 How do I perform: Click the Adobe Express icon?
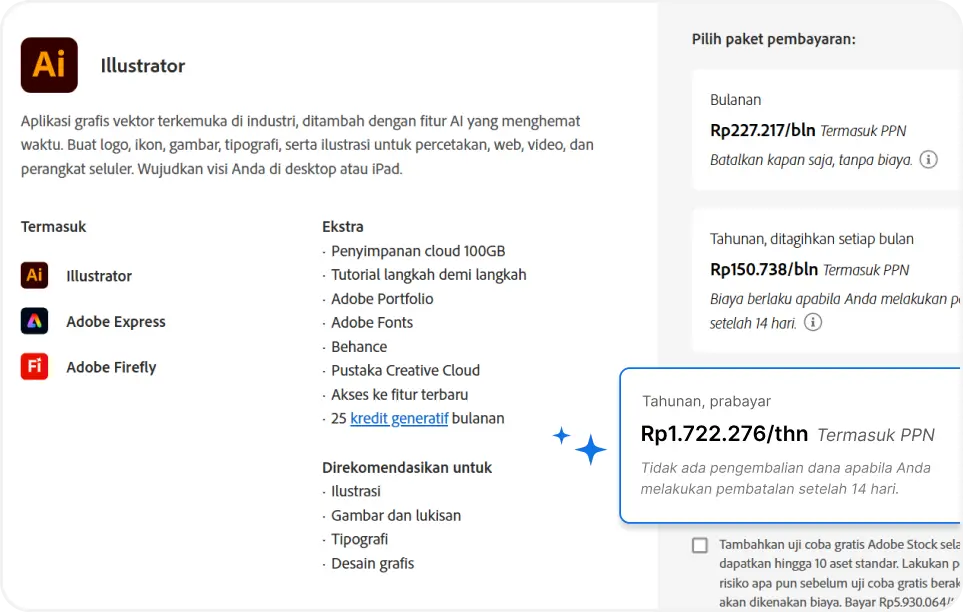pyautogui.click(x=33, y=321)
